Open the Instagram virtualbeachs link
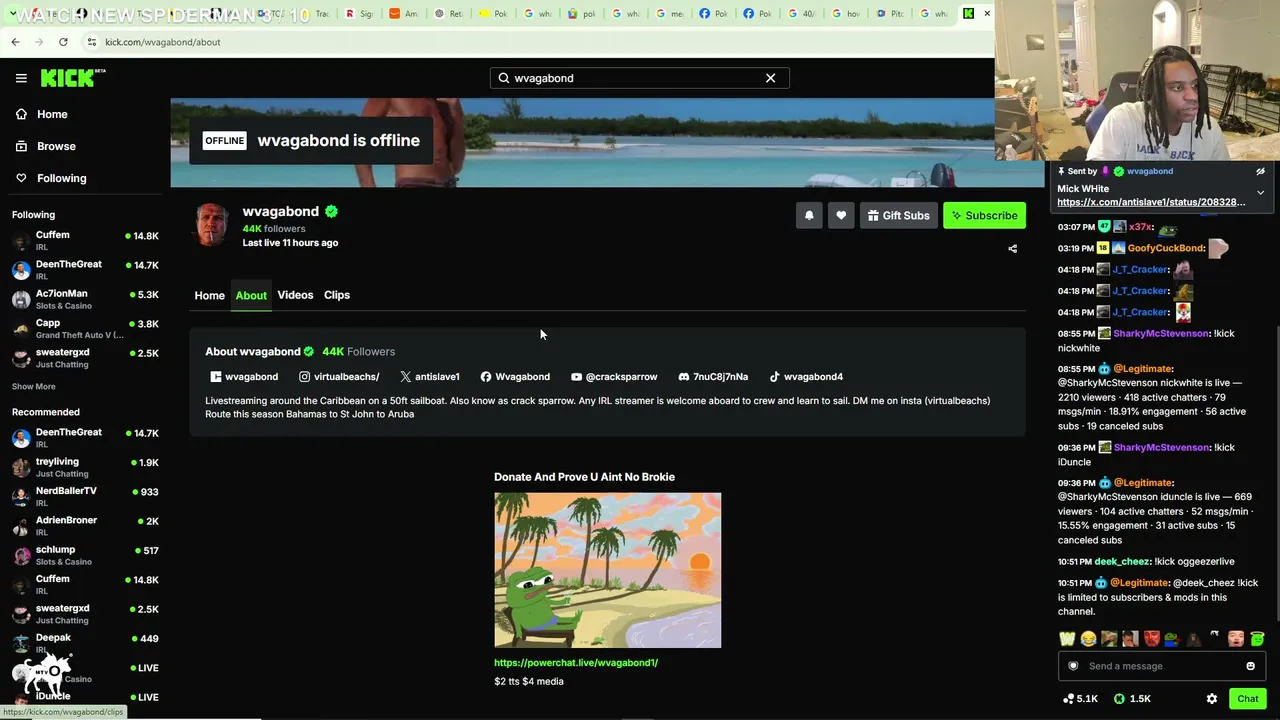The image size is (1280, 720). [x=339, y=377]
